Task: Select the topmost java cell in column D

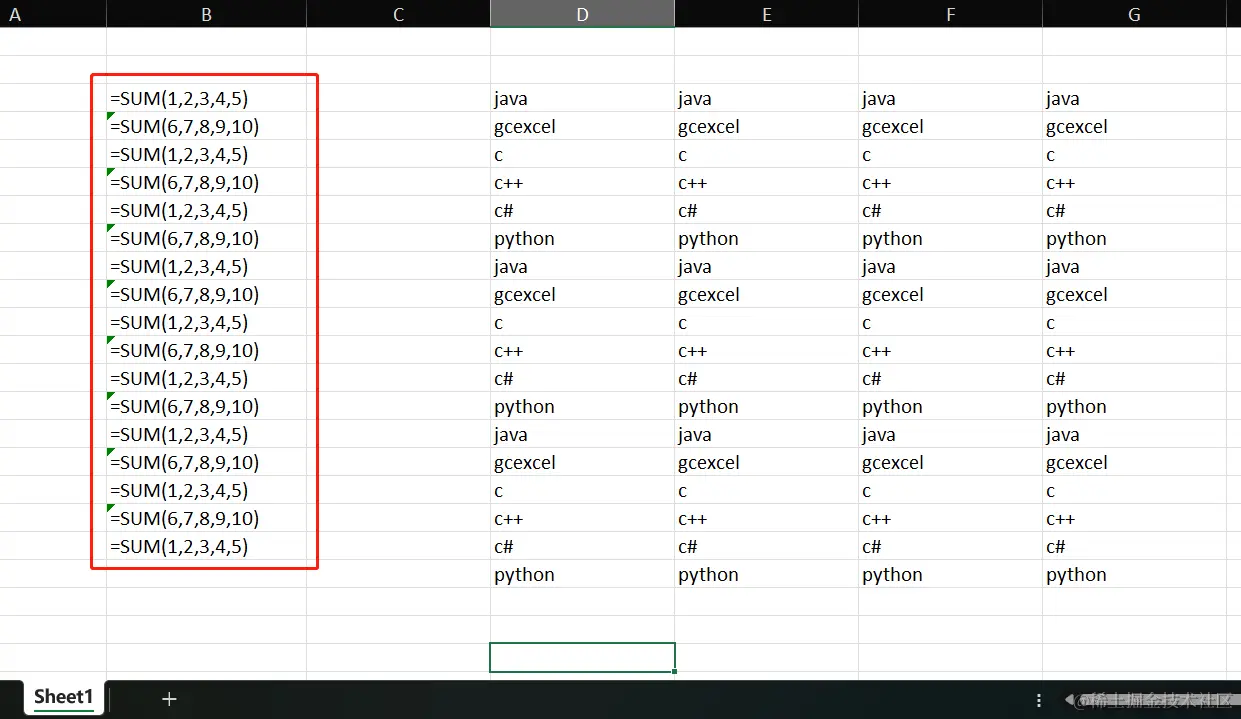Action: coord(582,98)
